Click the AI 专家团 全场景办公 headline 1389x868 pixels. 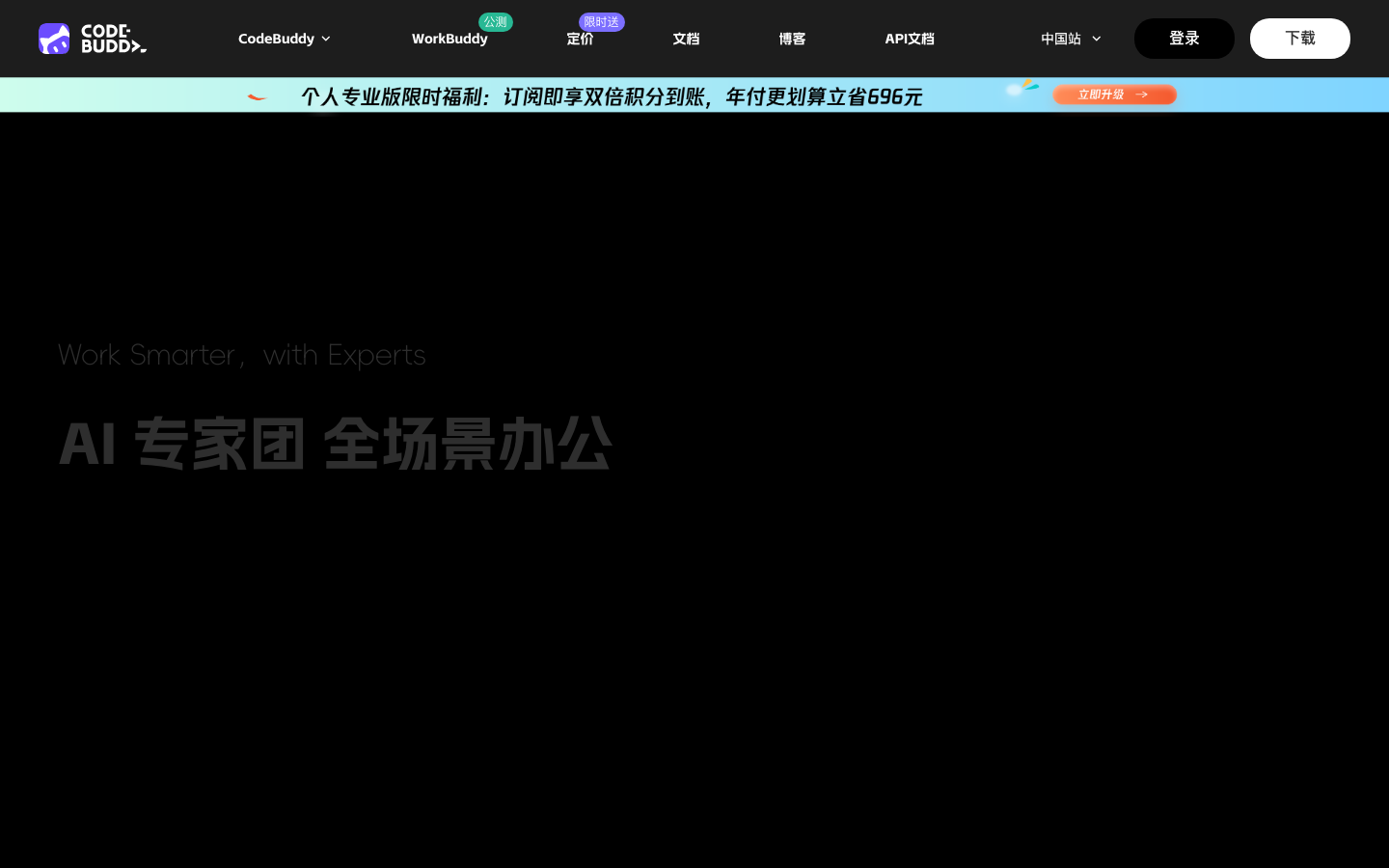335,444
